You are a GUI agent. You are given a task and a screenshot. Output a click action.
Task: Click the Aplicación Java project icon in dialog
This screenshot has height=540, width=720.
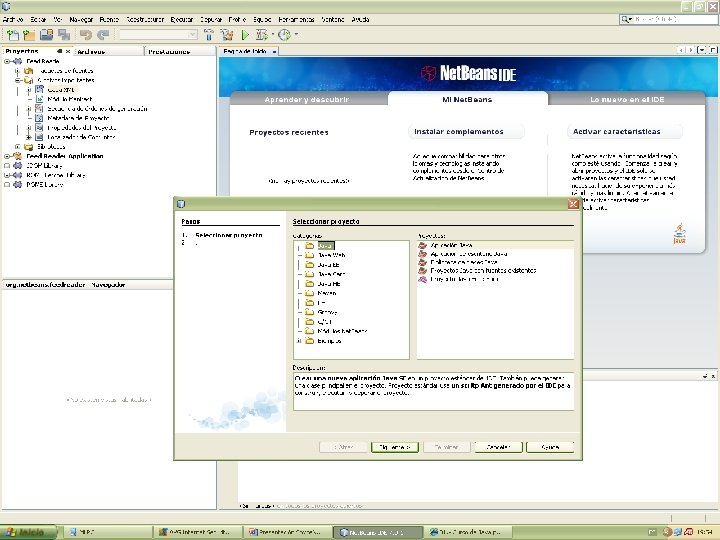point(423,245)
